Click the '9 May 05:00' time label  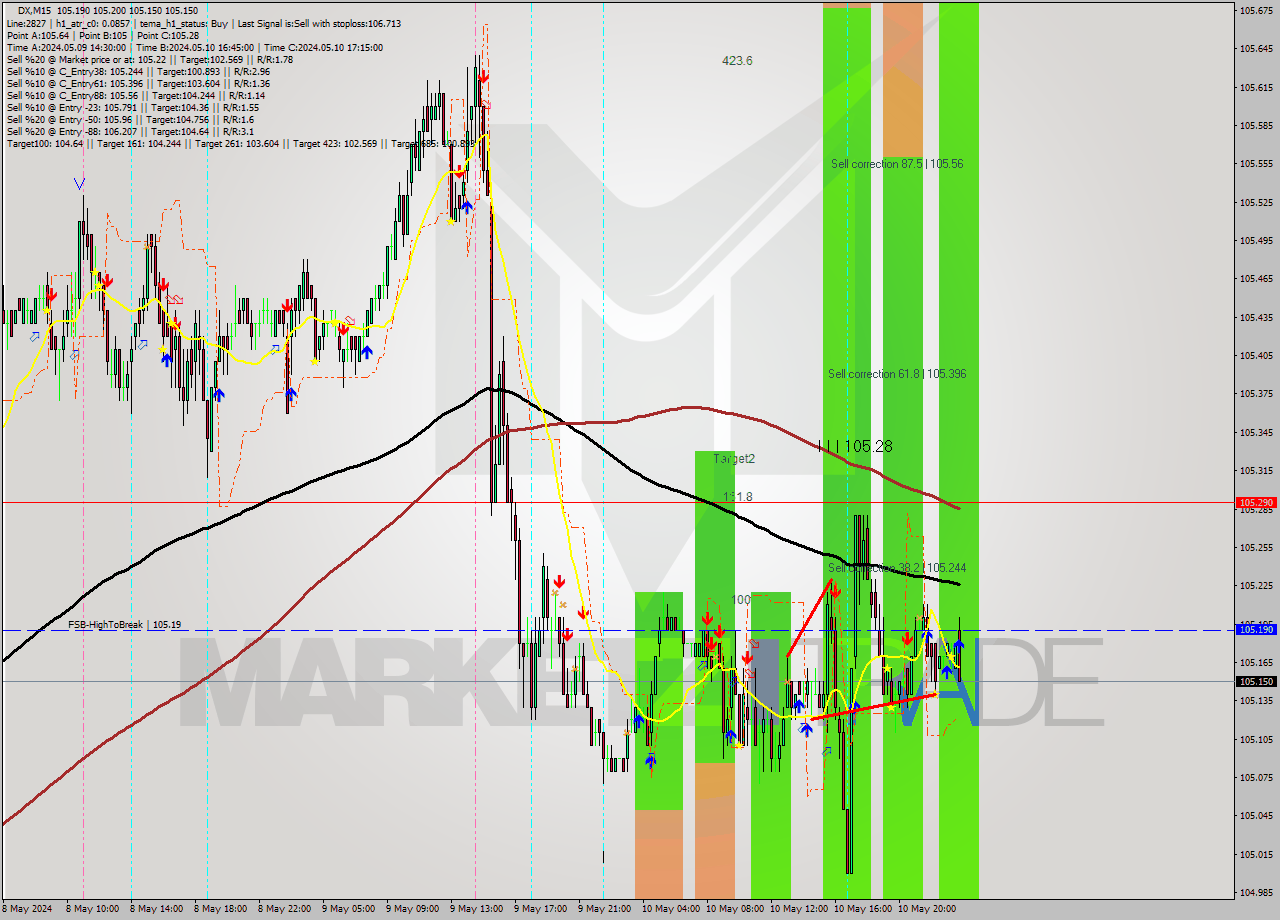pyautogui.click(x=348, y=909)
